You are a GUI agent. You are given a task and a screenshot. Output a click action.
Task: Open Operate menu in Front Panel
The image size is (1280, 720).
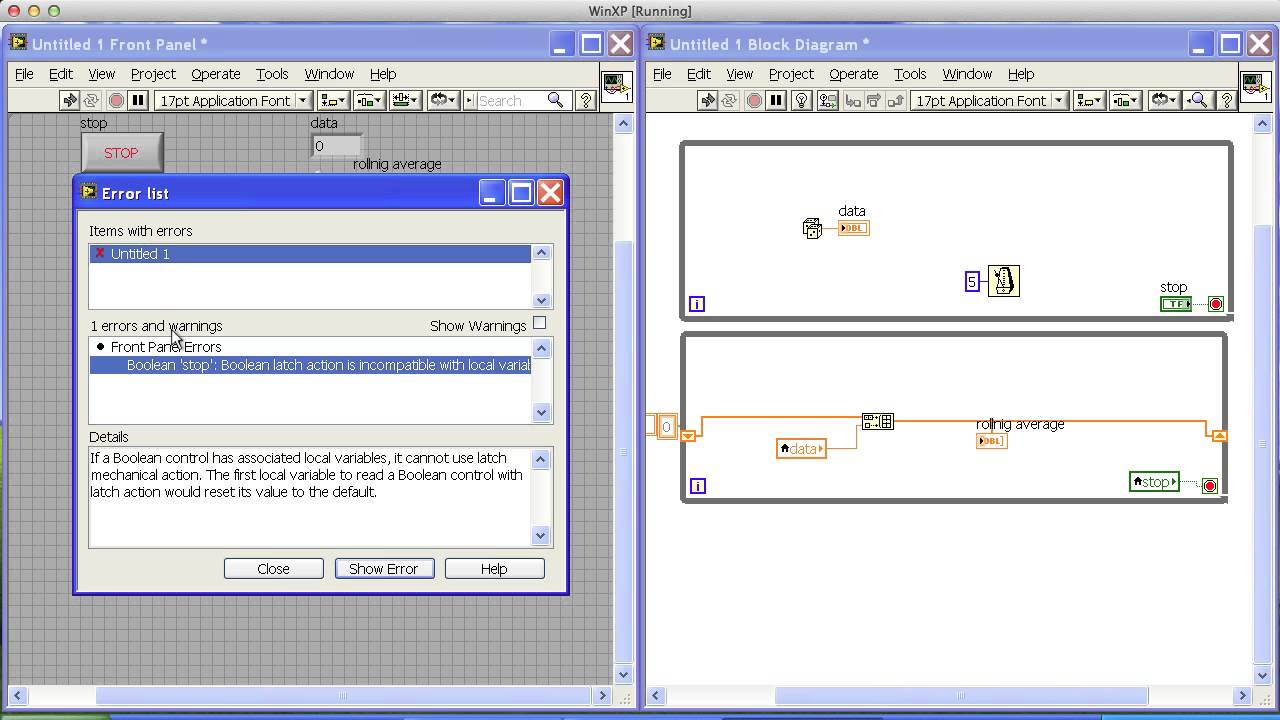click(x=216, y=74)
